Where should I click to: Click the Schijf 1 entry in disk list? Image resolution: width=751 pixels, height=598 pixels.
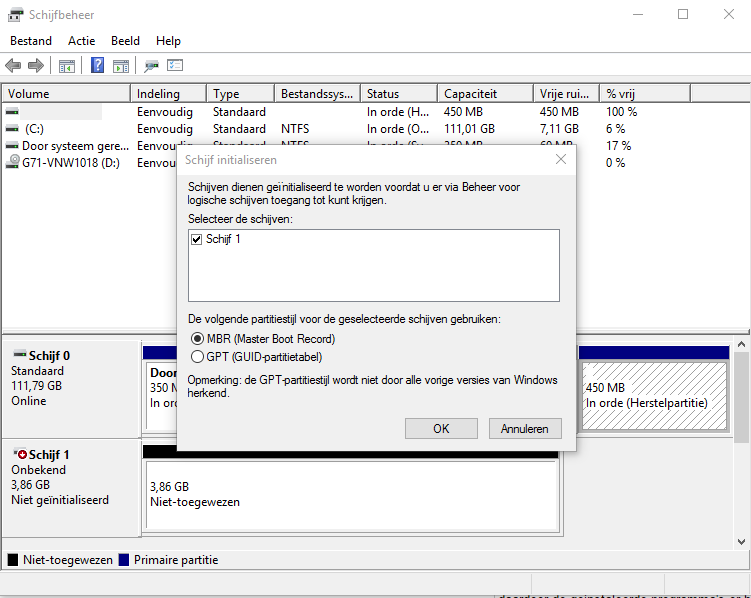tap(223, 239)
